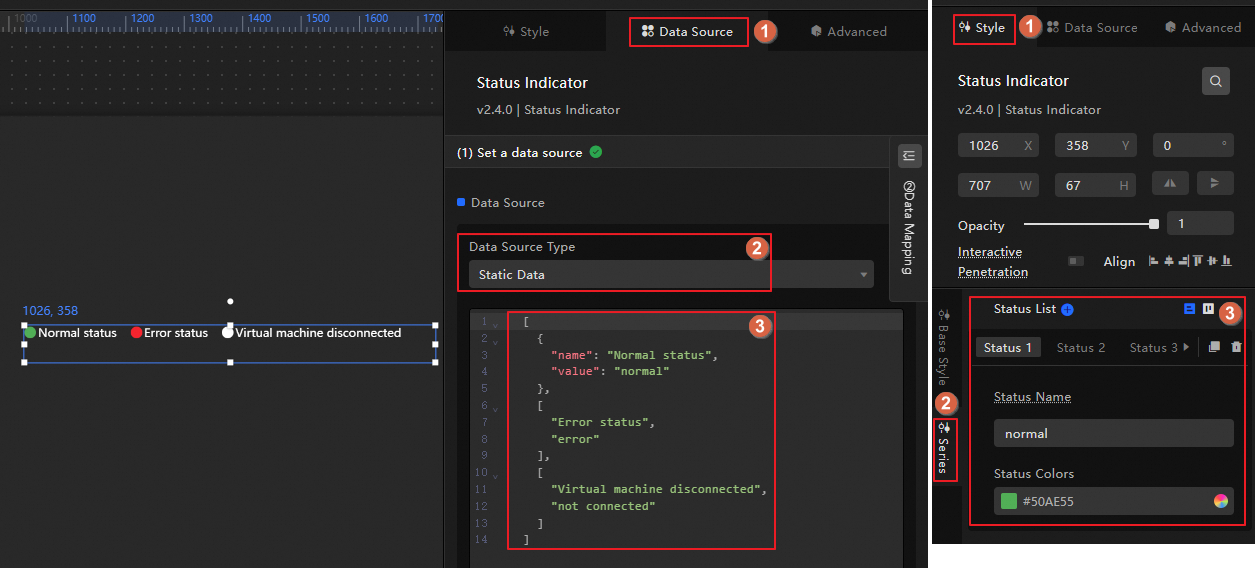Delete the selected status with trash icon

(x=1236, y=347)
